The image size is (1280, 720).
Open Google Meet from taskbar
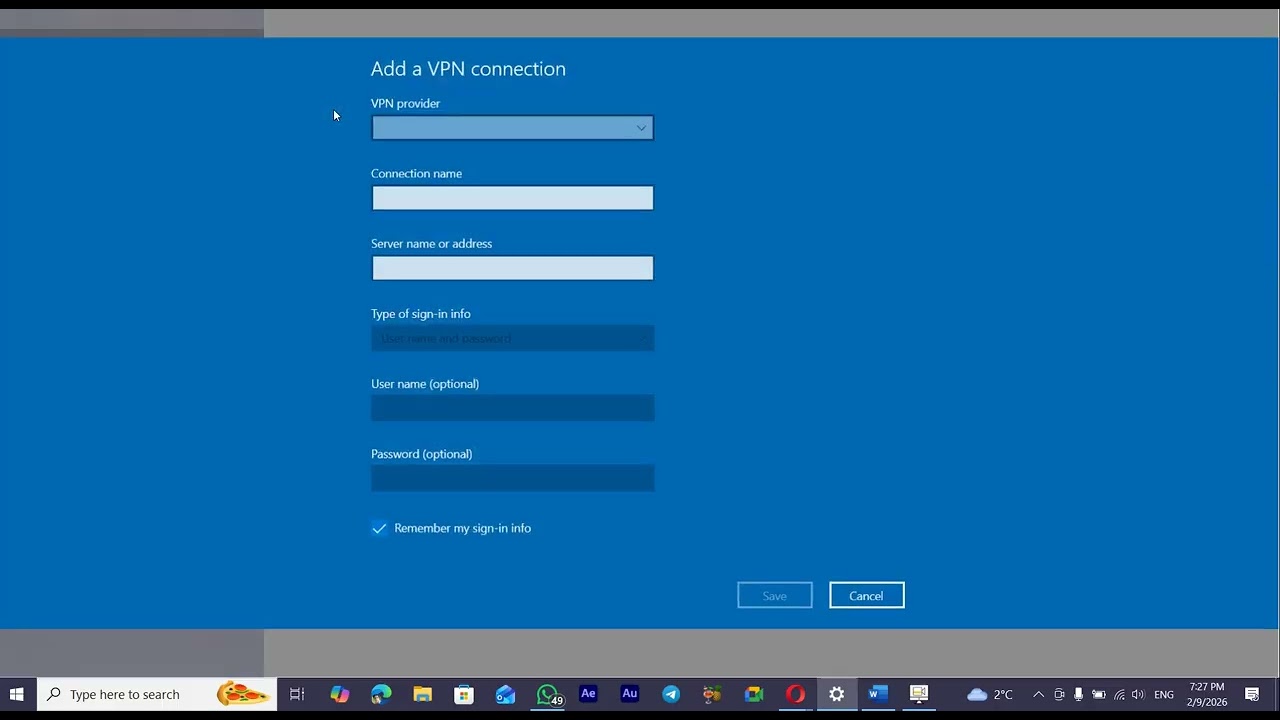point(754,694)
